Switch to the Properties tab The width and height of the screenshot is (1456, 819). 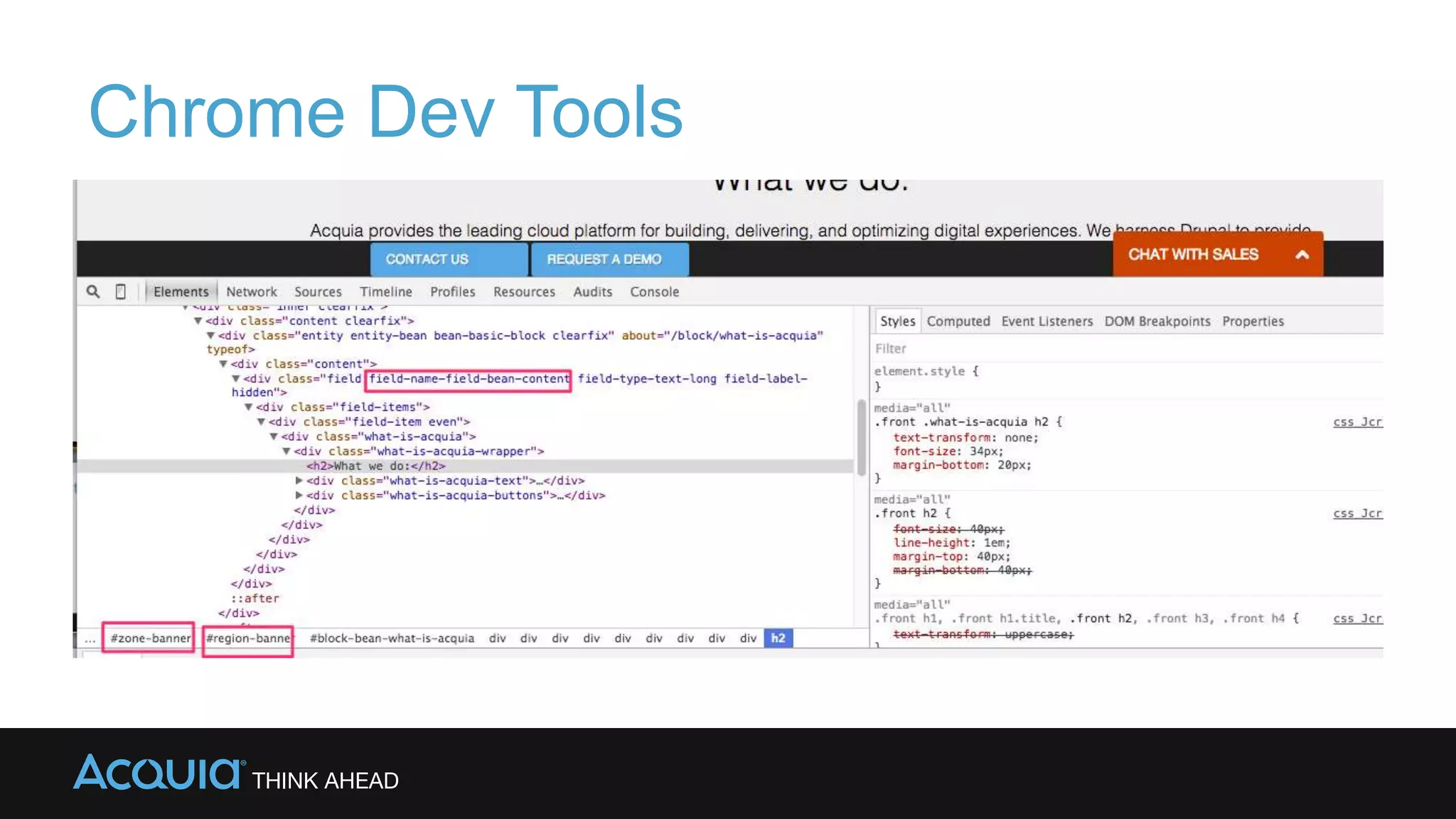[x=1253, y=321]
